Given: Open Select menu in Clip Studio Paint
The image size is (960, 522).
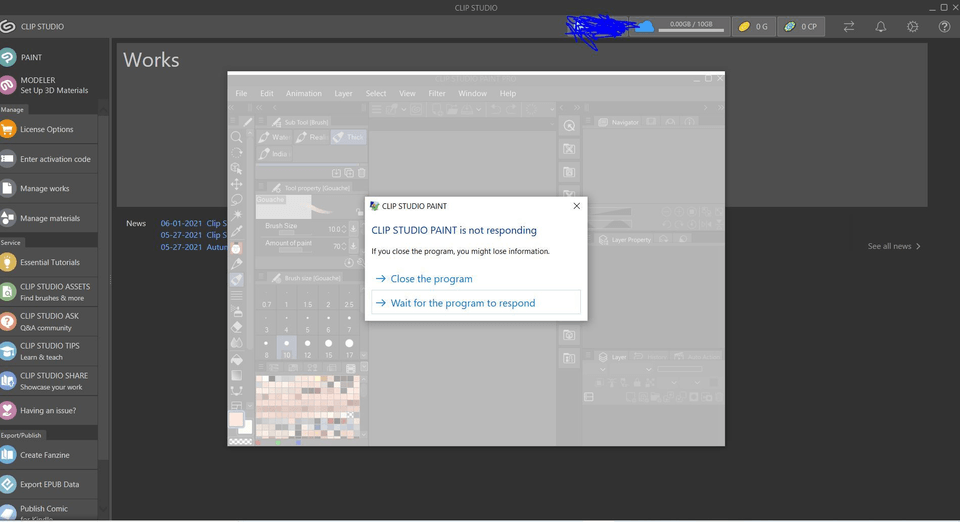Looking at the screenshot, I should pyautogui.click(x=376, y=93).
